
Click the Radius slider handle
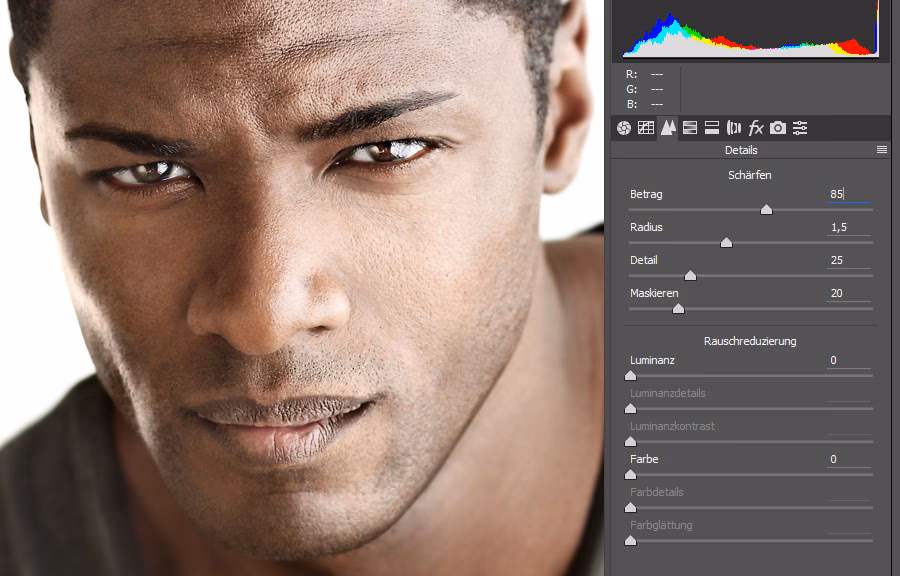(726, 243)
